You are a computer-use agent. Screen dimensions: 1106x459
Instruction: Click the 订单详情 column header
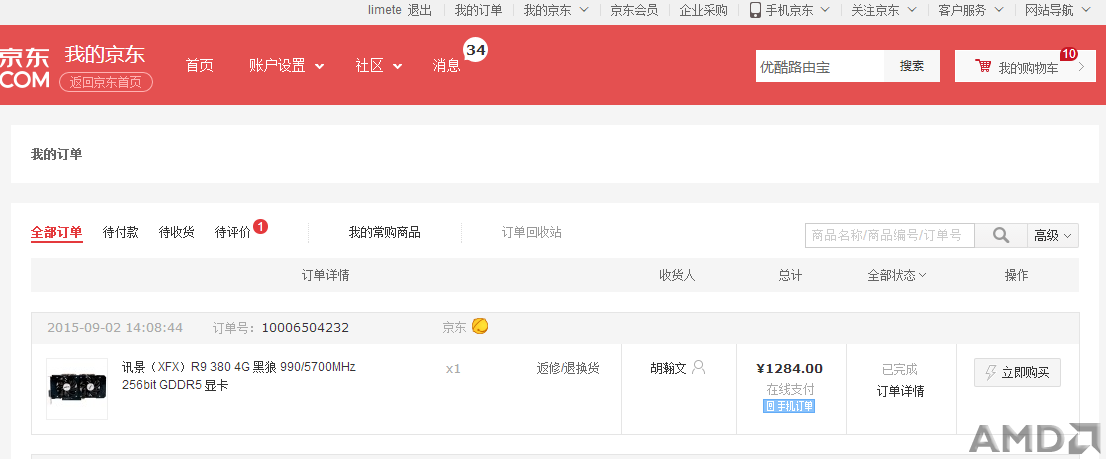pos(326,275)
